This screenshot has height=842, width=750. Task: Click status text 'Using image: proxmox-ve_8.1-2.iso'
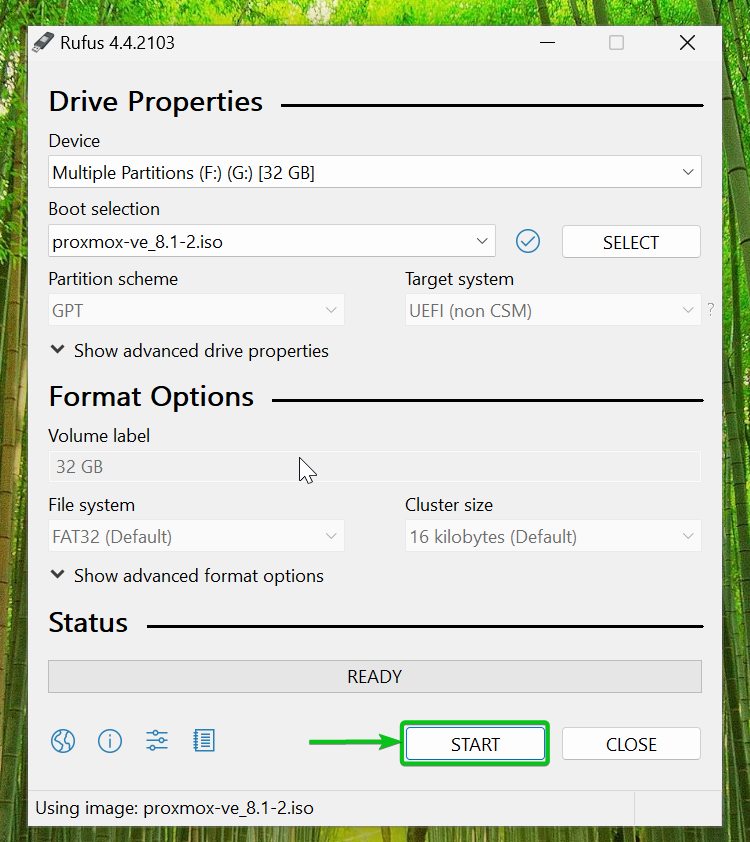(x=174, y=808)
